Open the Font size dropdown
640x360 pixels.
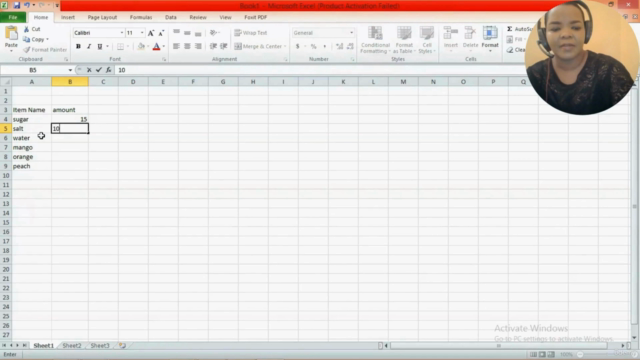pos(142,33)
